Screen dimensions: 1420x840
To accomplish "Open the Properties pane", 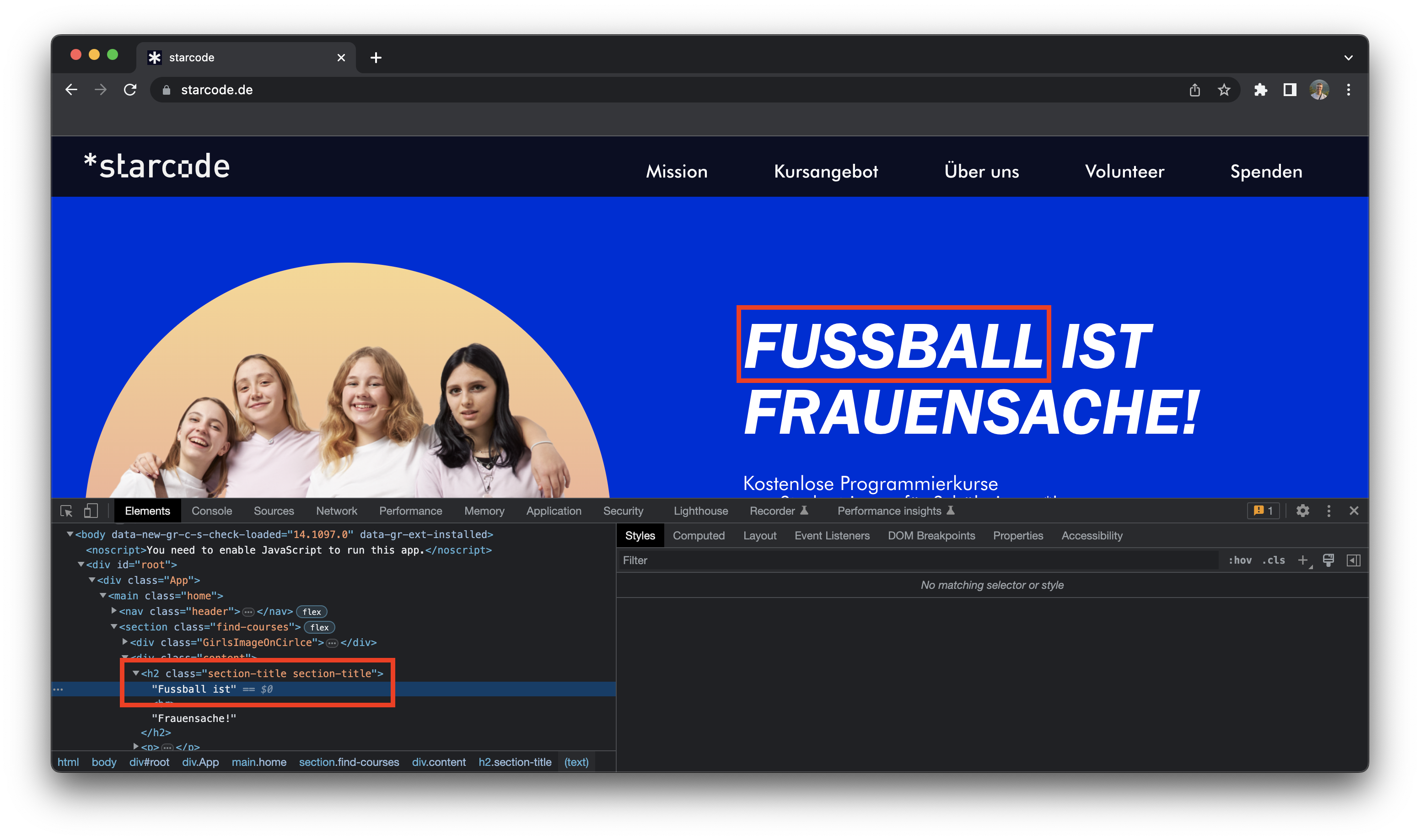I will [1018, 535].
